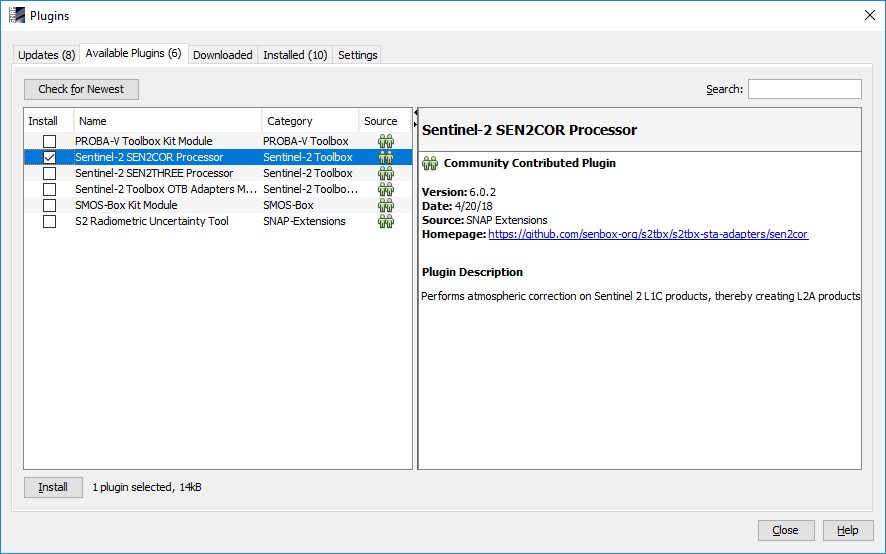886x554 pixels.
Task: Collapse details pane with upper splitter arrow
Action: point(415,112)
